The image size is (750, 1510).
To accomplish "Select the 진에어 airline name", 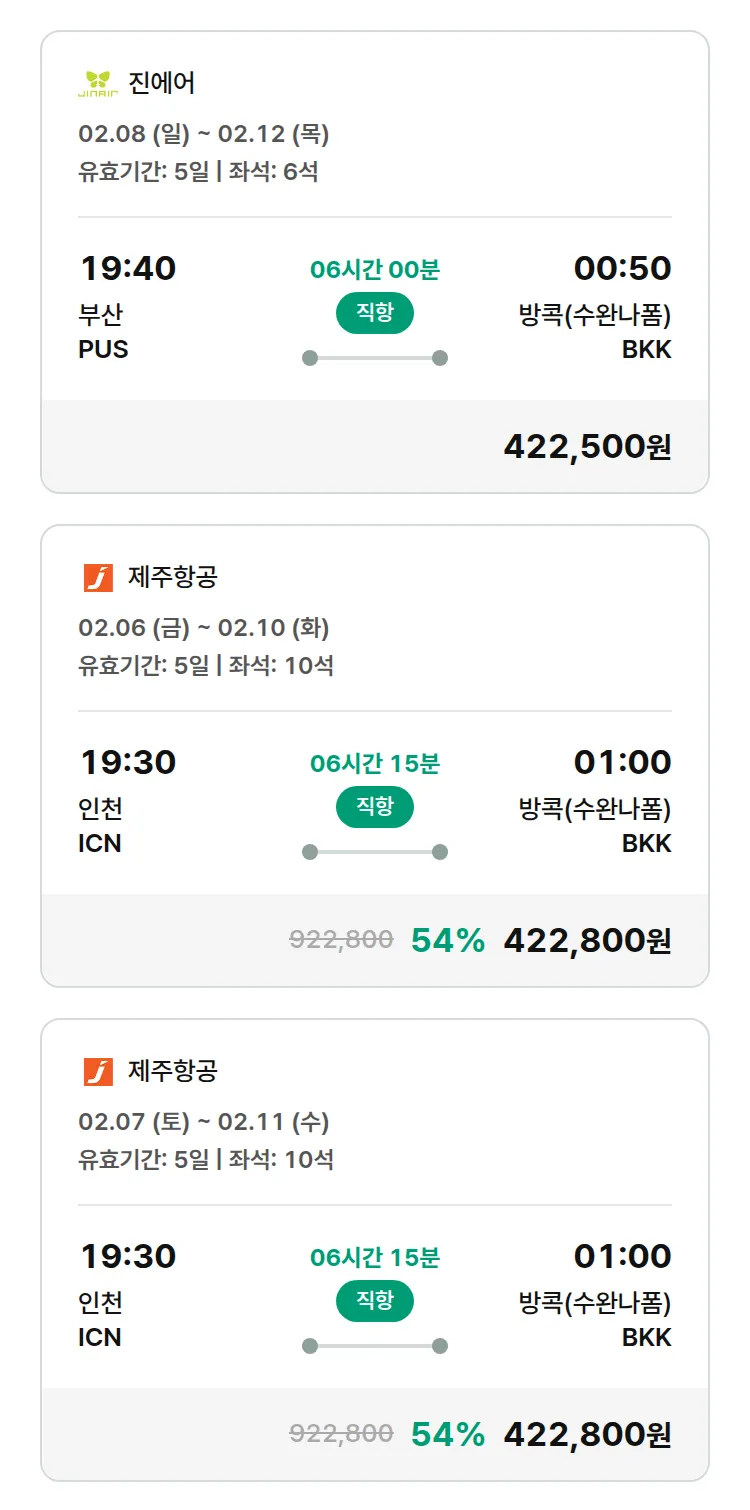I will [x=161, y=83].
